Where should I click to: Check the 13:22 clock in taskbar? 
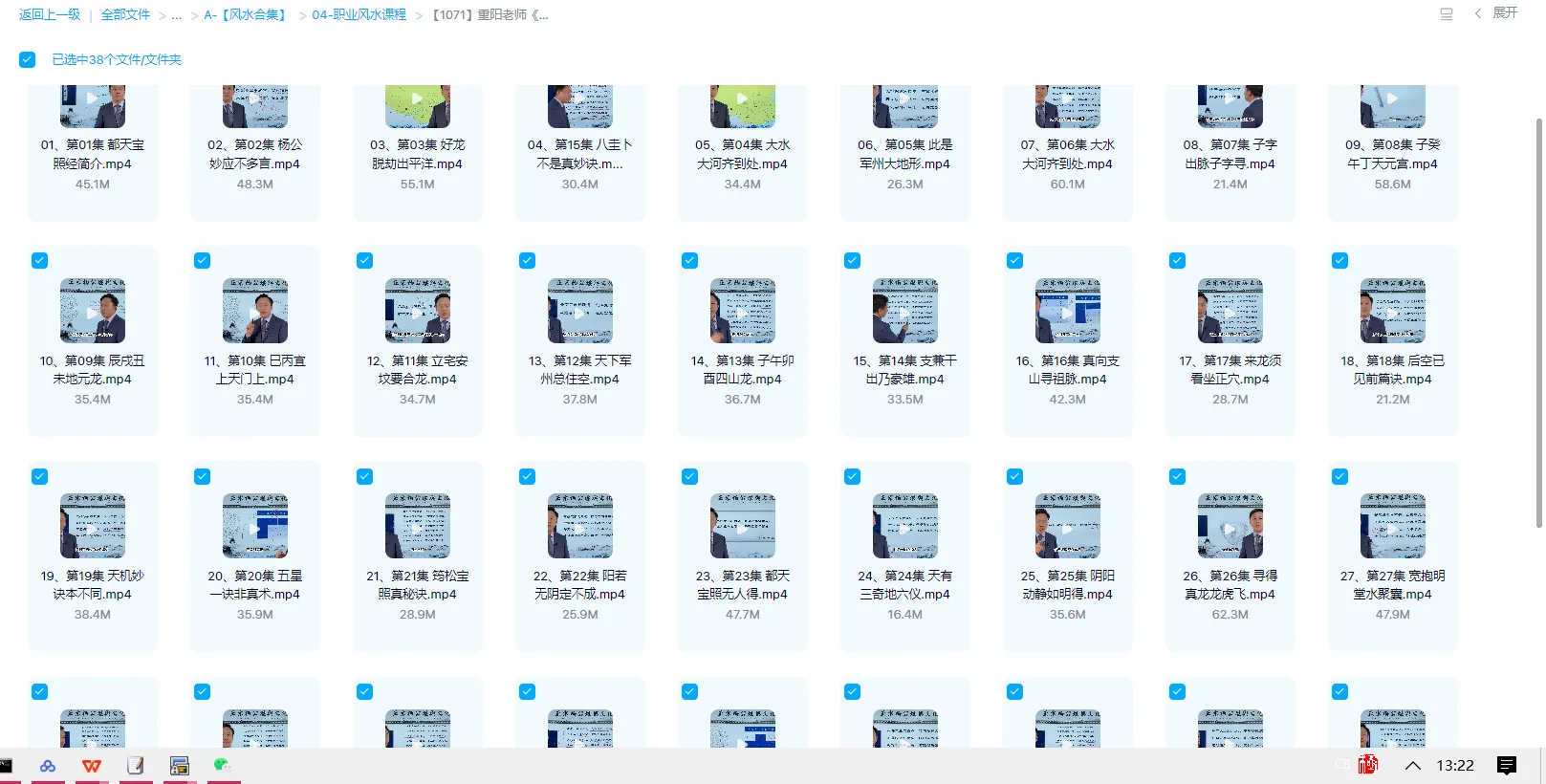1455,766
